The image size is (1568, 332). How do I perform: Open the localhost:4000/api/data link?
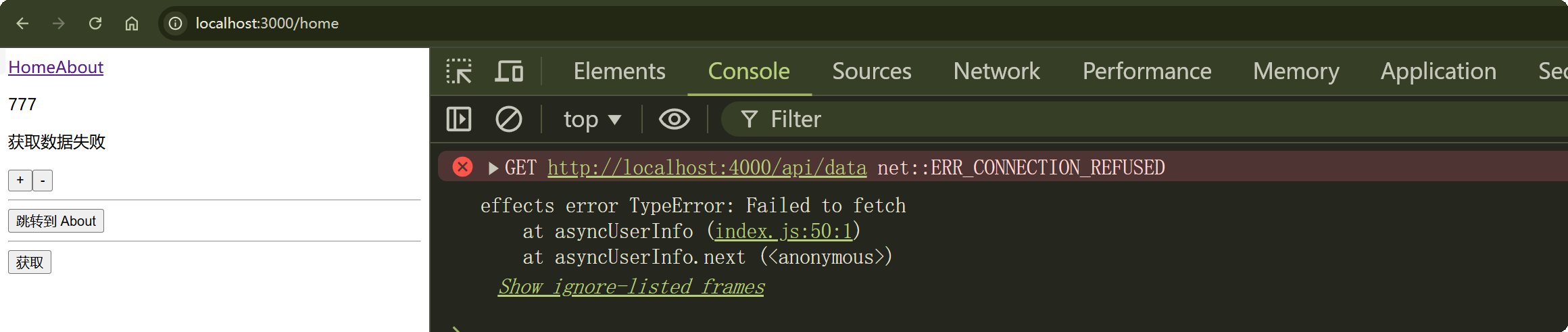(x=706, y=168)
